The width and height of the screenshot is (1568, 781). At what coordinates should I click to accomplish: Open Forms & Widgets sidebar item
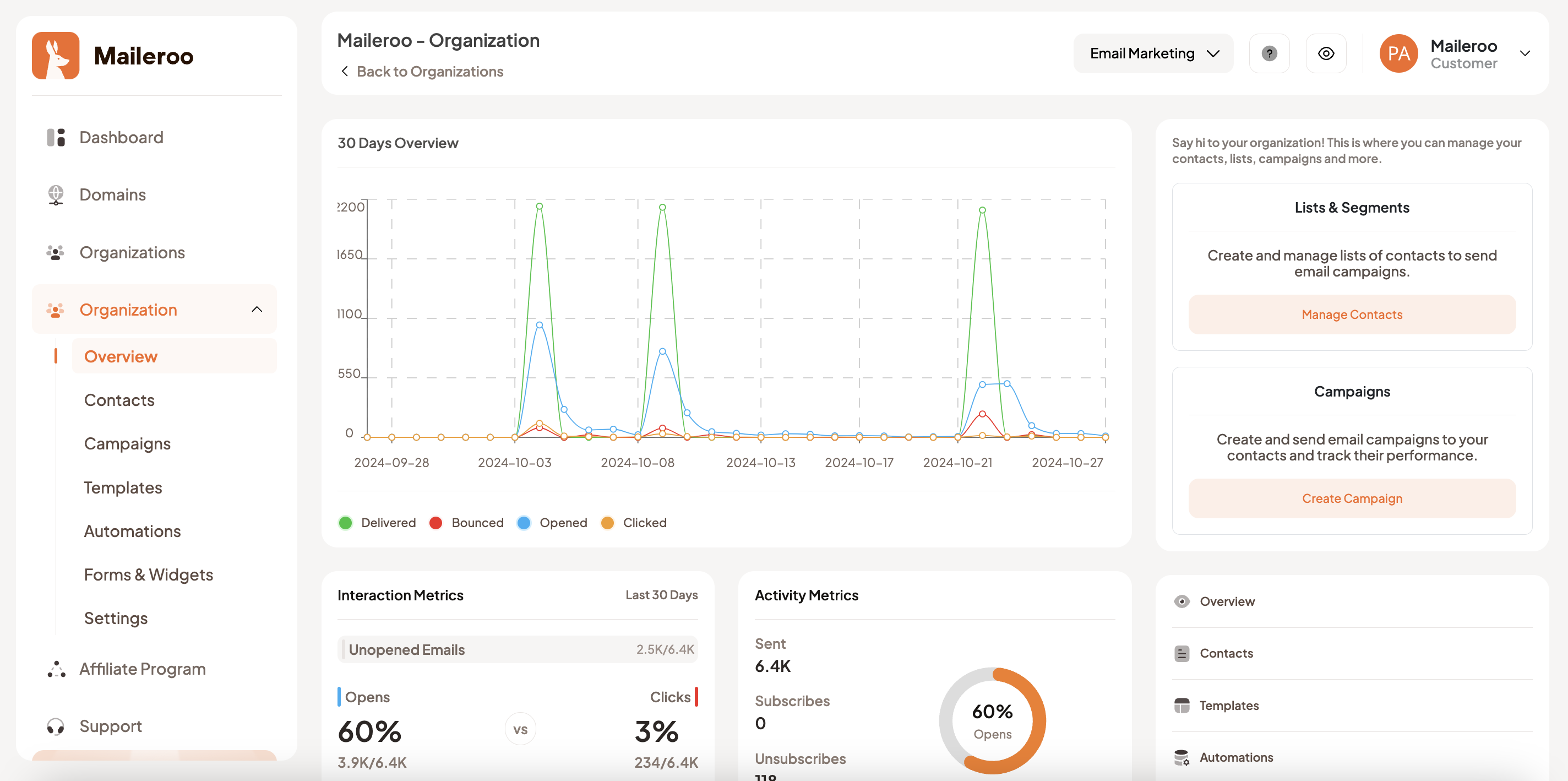coord(149,574)
